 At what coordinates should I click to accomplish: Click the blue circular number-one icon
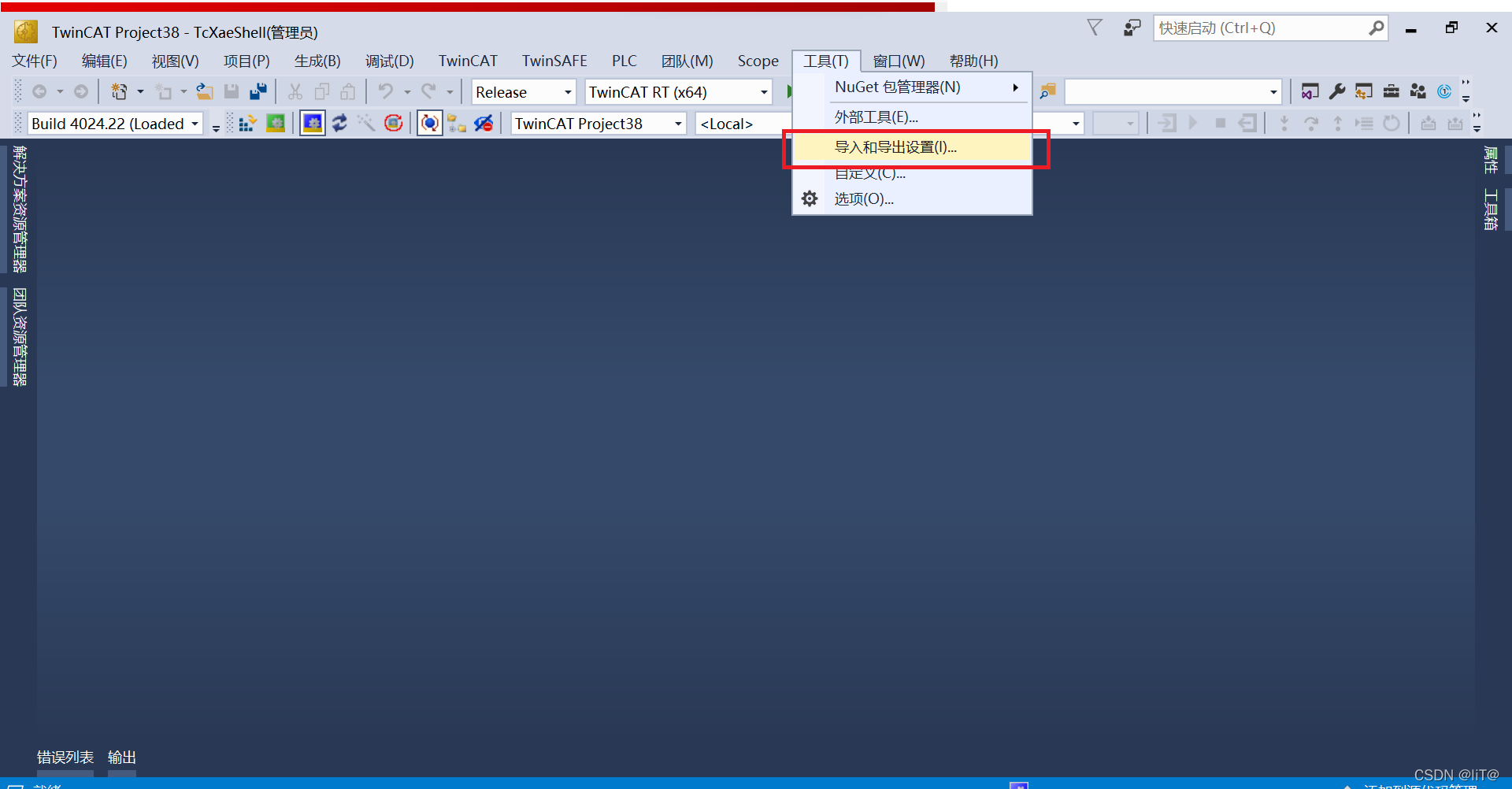click(1444, 92)
